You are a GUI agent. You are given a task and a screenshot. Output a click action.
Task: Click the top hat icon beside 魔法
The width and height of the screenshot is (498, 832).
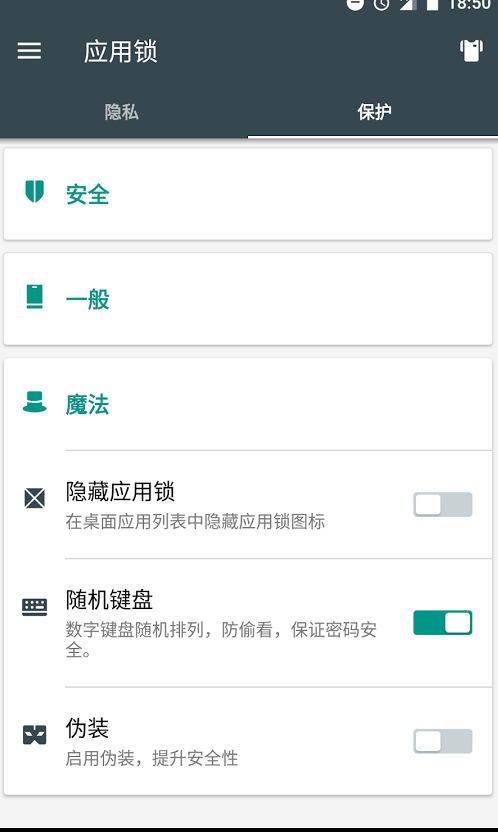pyautogui.click(x=34, y=402)
